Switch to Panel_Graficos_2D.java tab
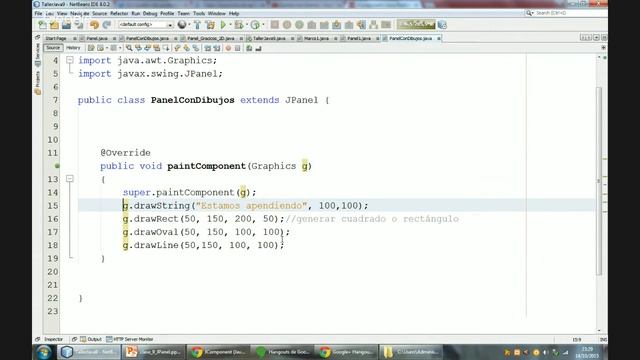Image resolution: width=640 pixels, height=360 pixels. [211, 38]
